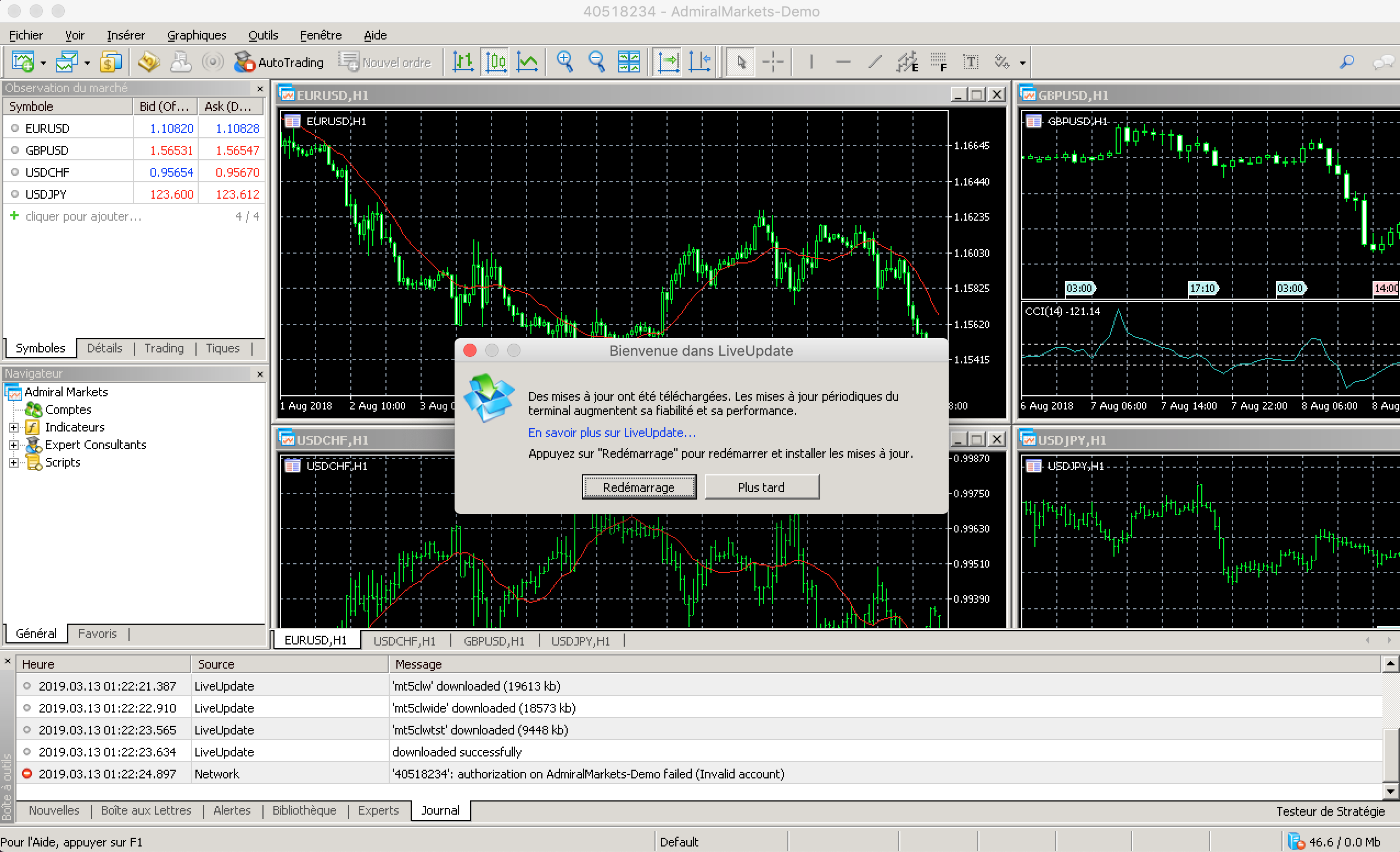
Task: Click the Redémarrage button
Action: tap(639, 487)
